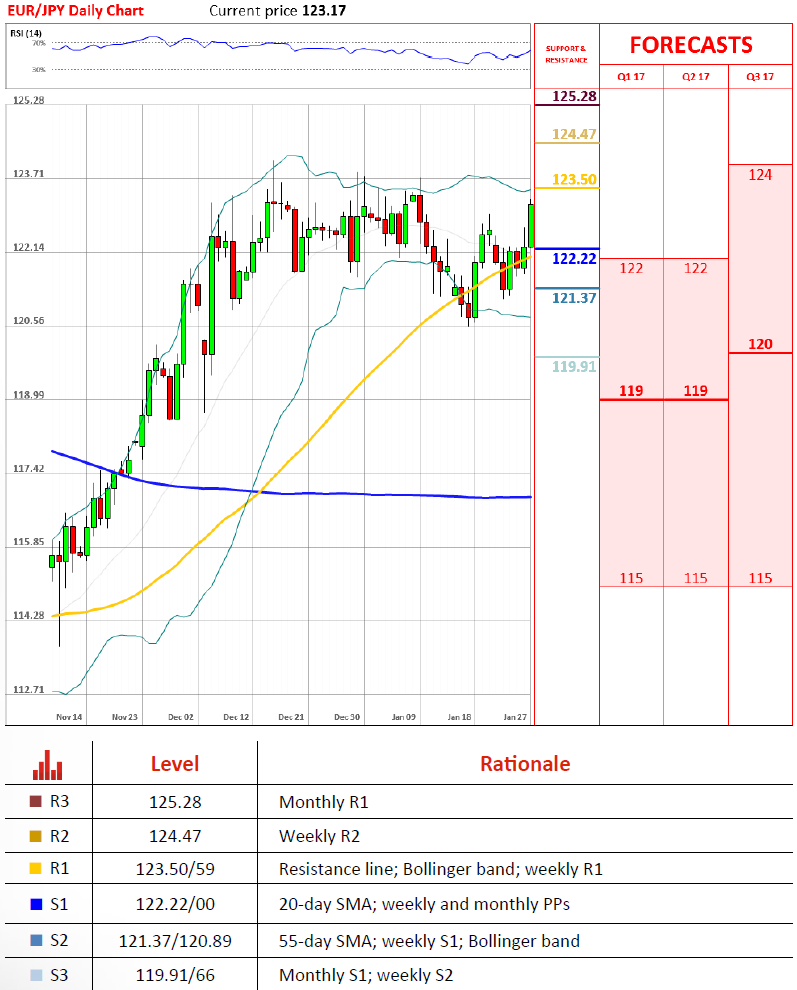The width and height of the screenshot is (797, 990).
Task: Click the 114.28 price axis label
Action: click(28, 615)
